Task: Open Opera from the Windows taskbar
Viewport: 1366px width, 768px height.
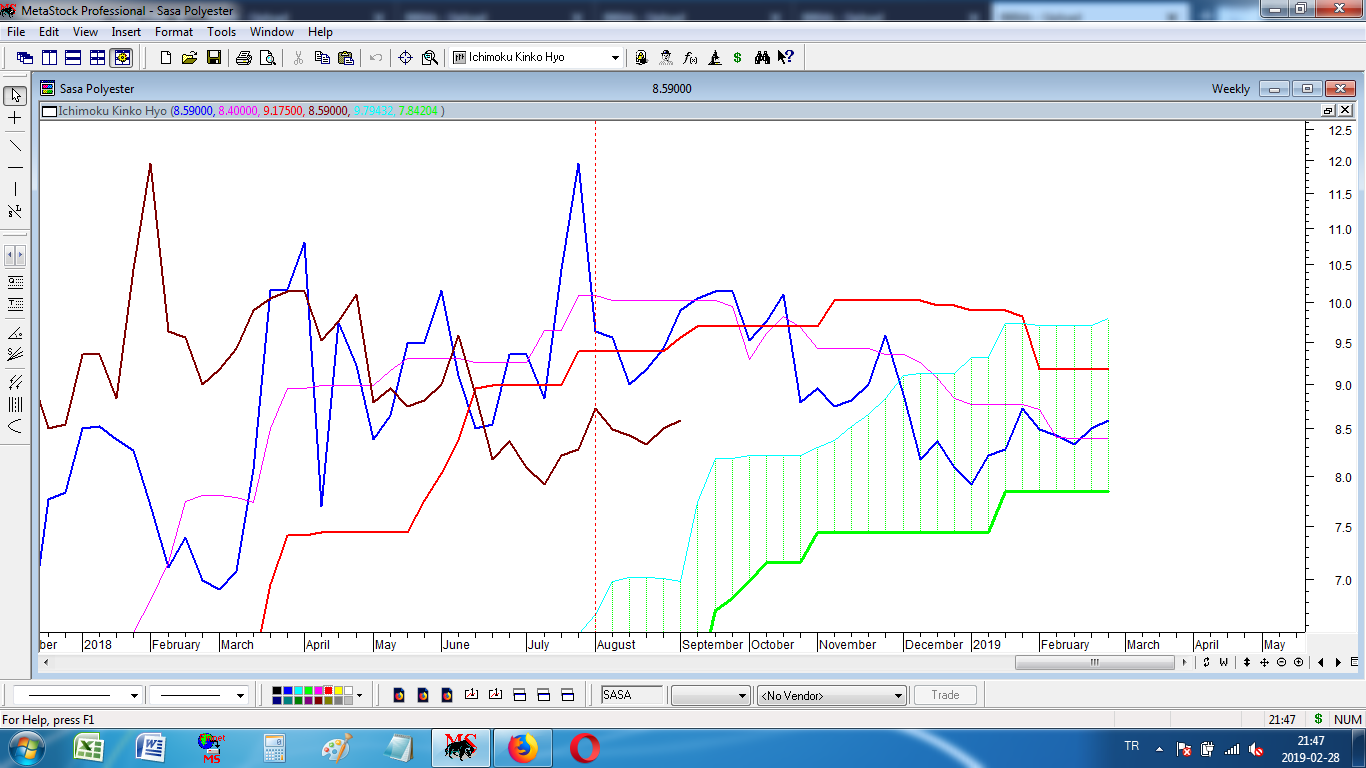Action: [x=584, y=747]
